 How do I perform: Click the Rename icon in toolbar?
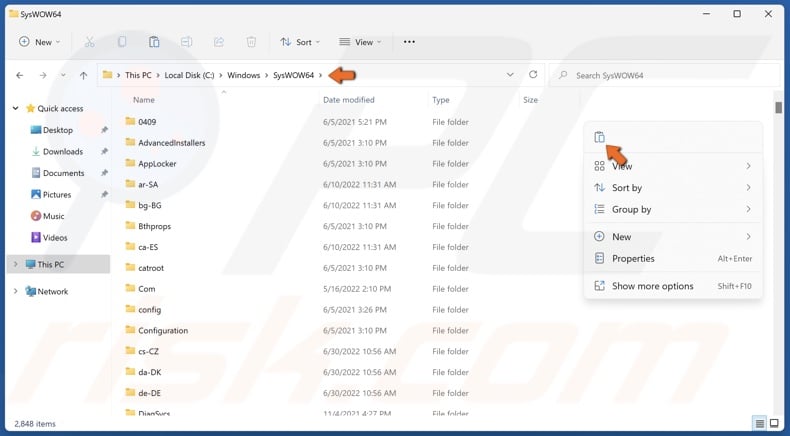186,42
